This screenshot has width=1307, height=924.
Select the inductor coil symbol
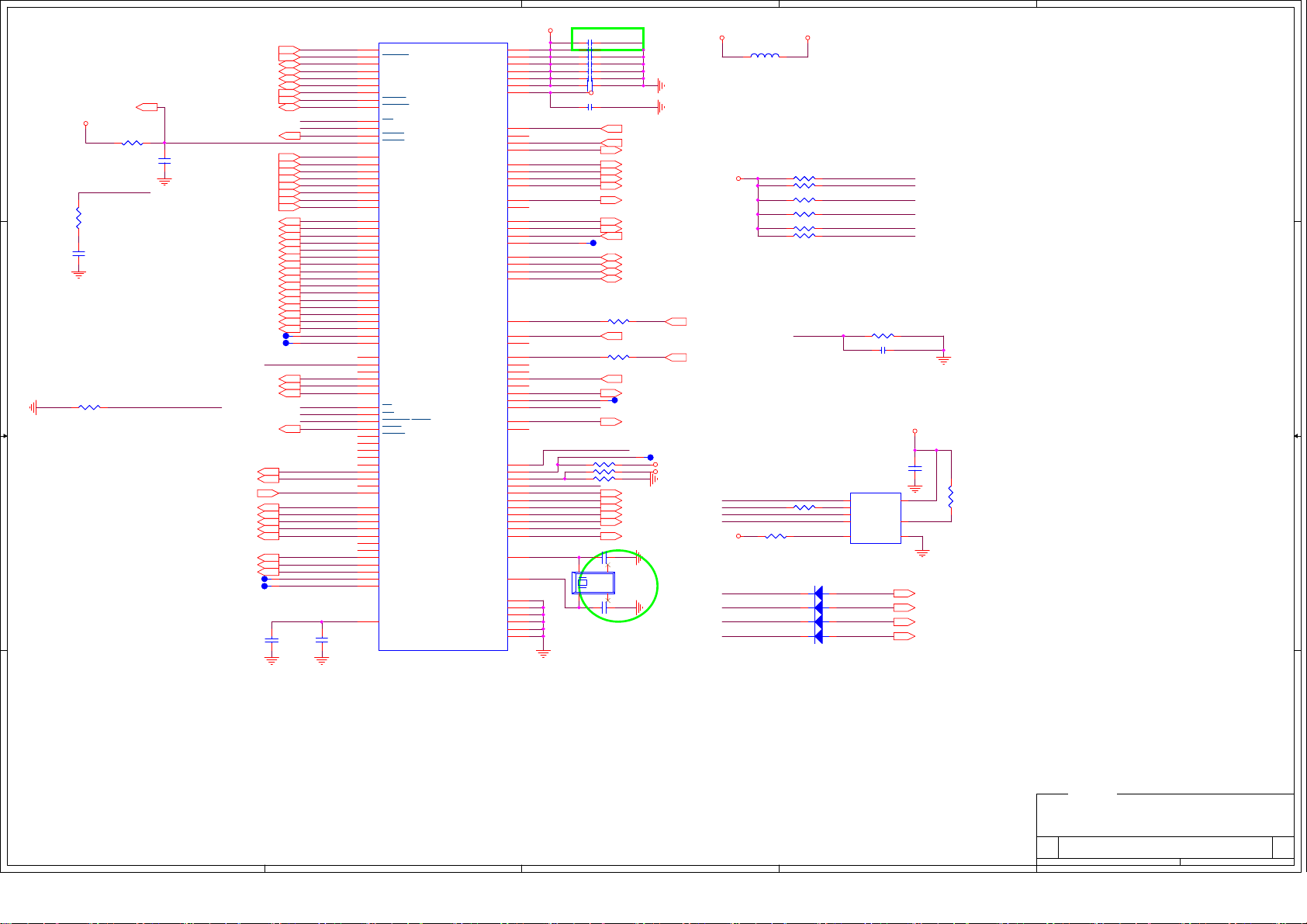tap(765, 55)
